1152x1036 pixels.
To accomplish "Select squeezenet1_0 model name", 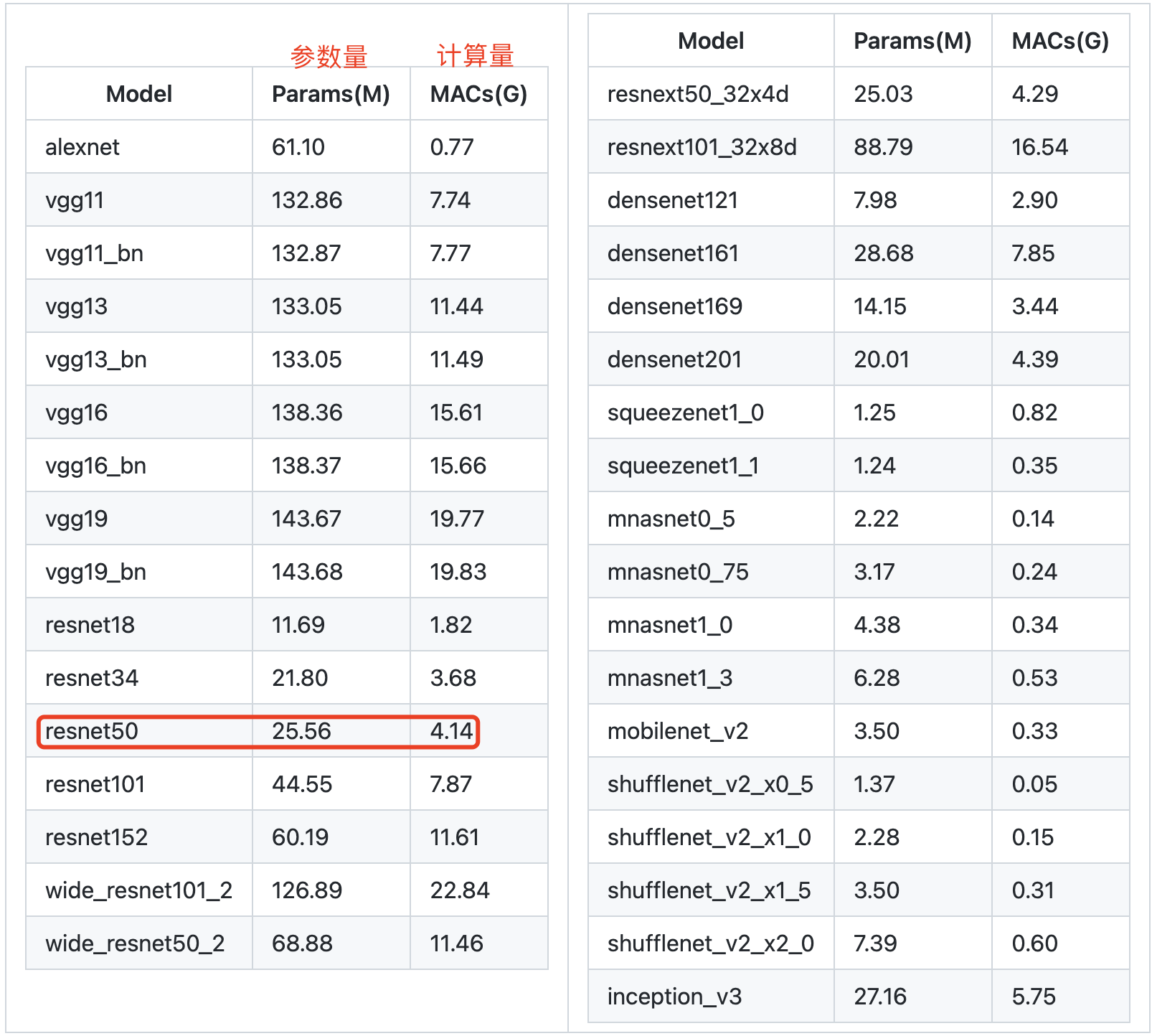I will [685, 413].
